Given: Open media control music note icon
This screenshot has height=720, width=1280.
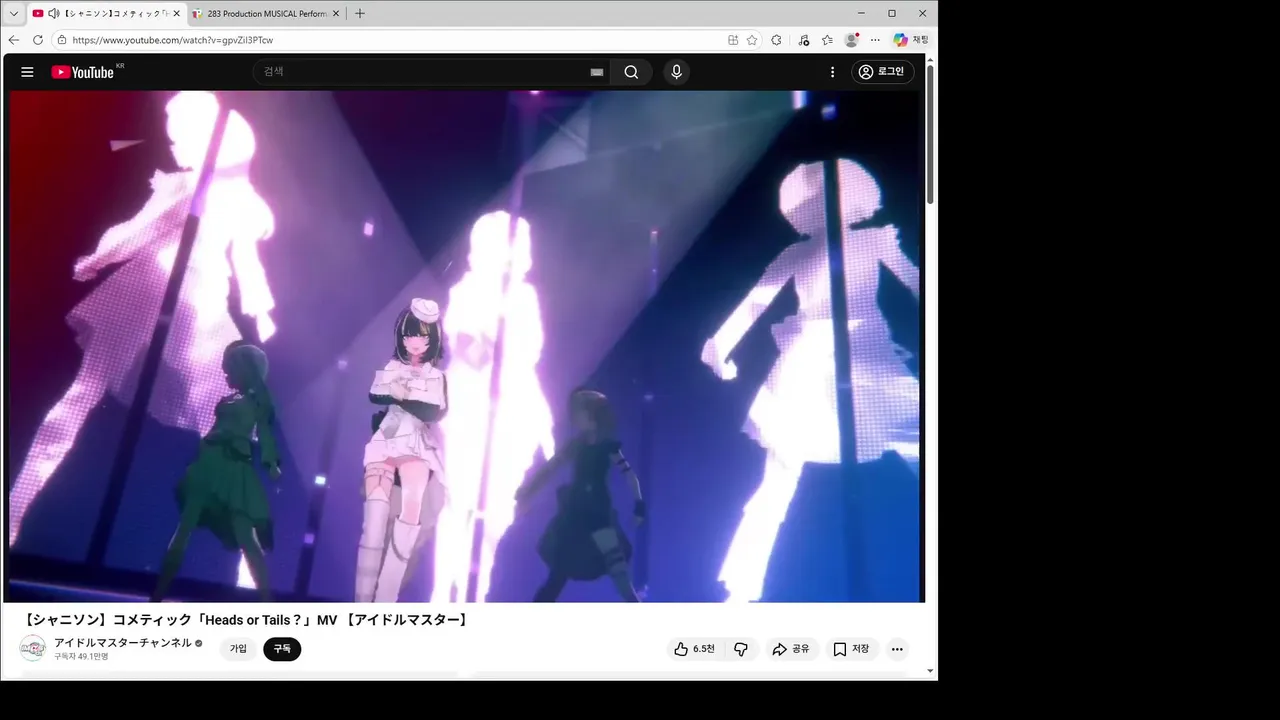Looking at the screenshot, I should (x=804, y=40).
